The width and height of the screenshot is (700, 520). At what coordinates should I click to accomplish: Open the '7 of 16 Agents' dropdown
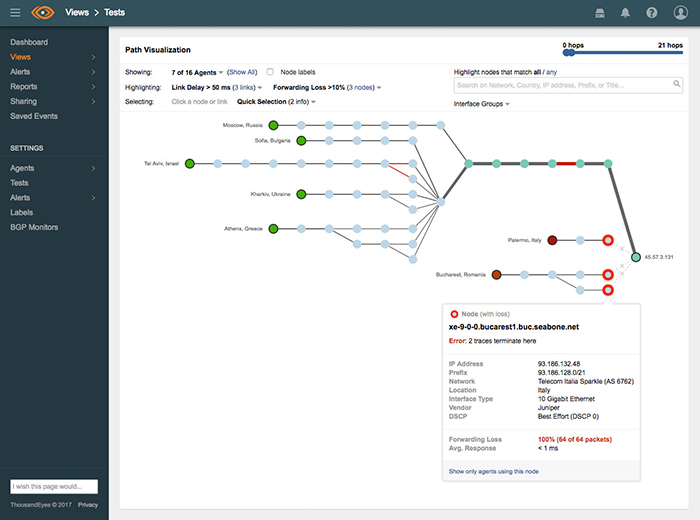pos(198,72)
